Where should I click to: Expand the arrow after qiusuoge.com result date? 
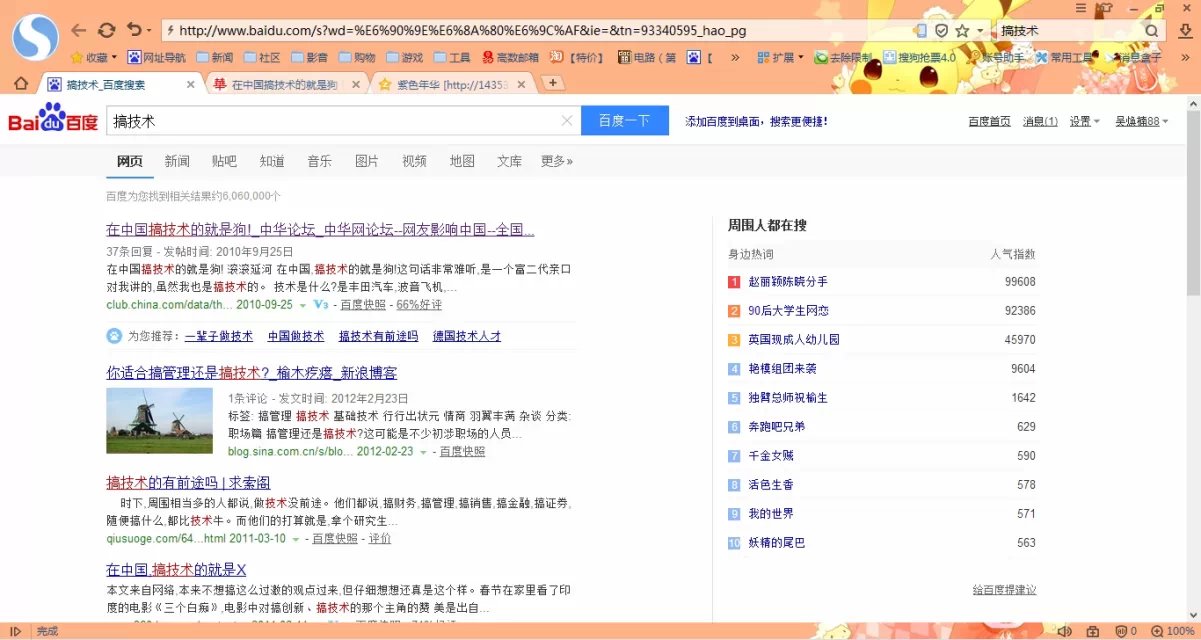[295, 539]
